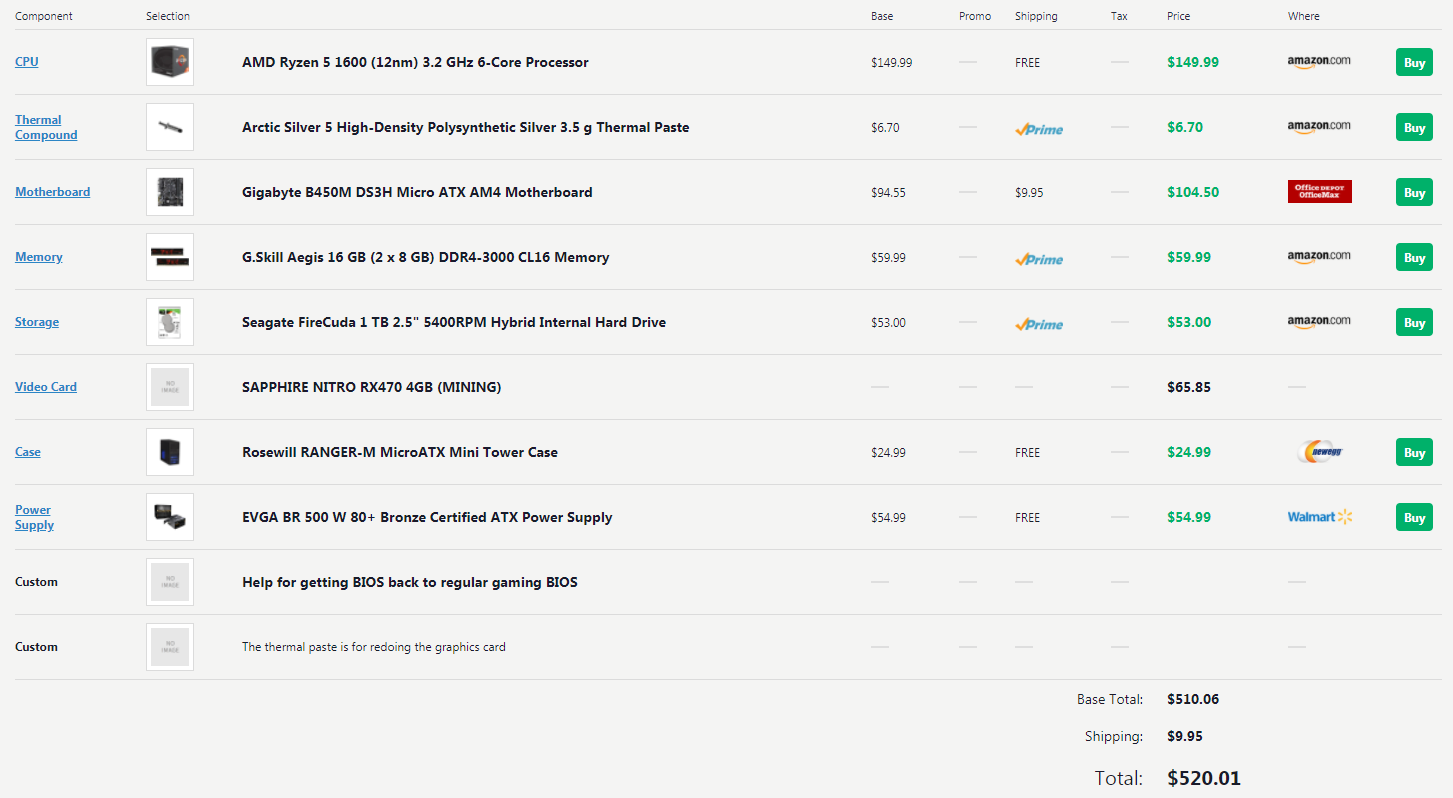Click the note about thermal paste for graphics card

(x=374, y=647)
